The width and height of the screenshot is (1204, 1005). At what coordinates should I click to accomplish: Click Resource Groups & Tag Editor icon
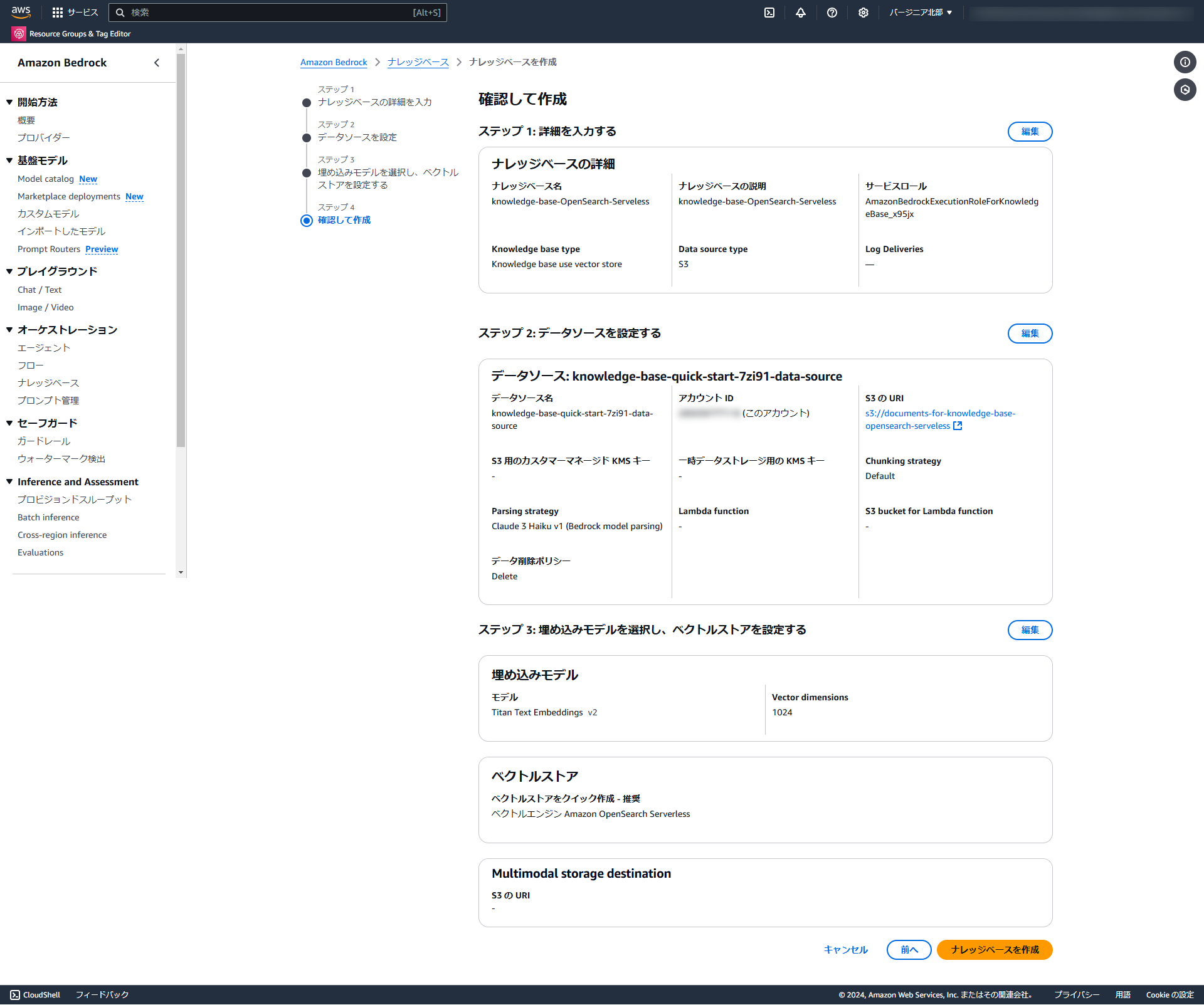coord(19,34)
